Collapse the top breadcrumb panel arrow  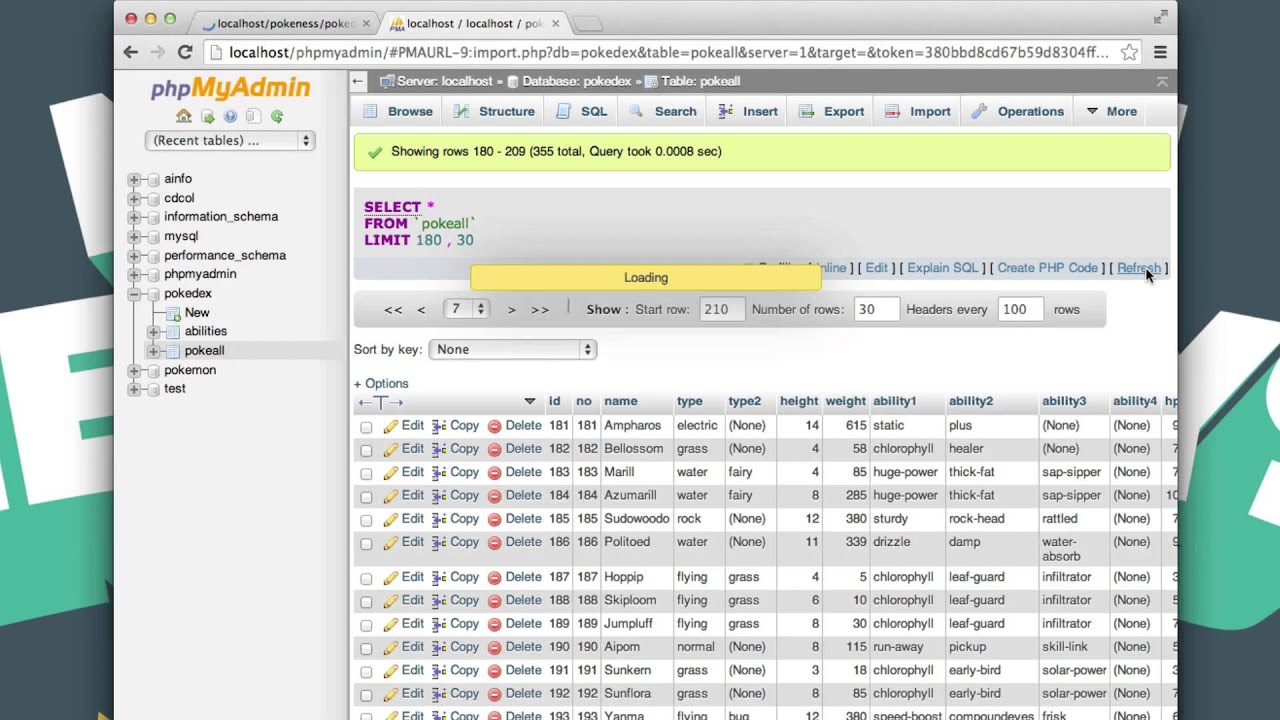(1162, 82)
